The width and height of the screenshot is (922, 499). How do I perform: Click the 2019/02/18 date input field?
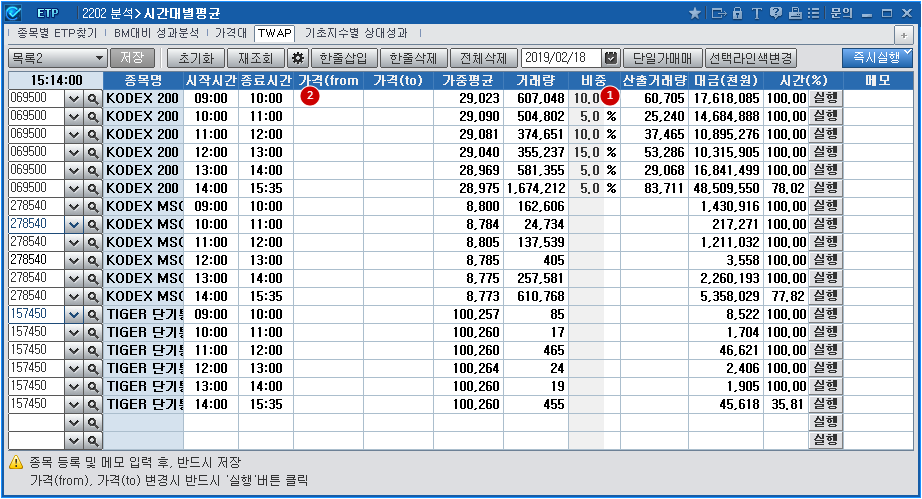click(560, 58)
